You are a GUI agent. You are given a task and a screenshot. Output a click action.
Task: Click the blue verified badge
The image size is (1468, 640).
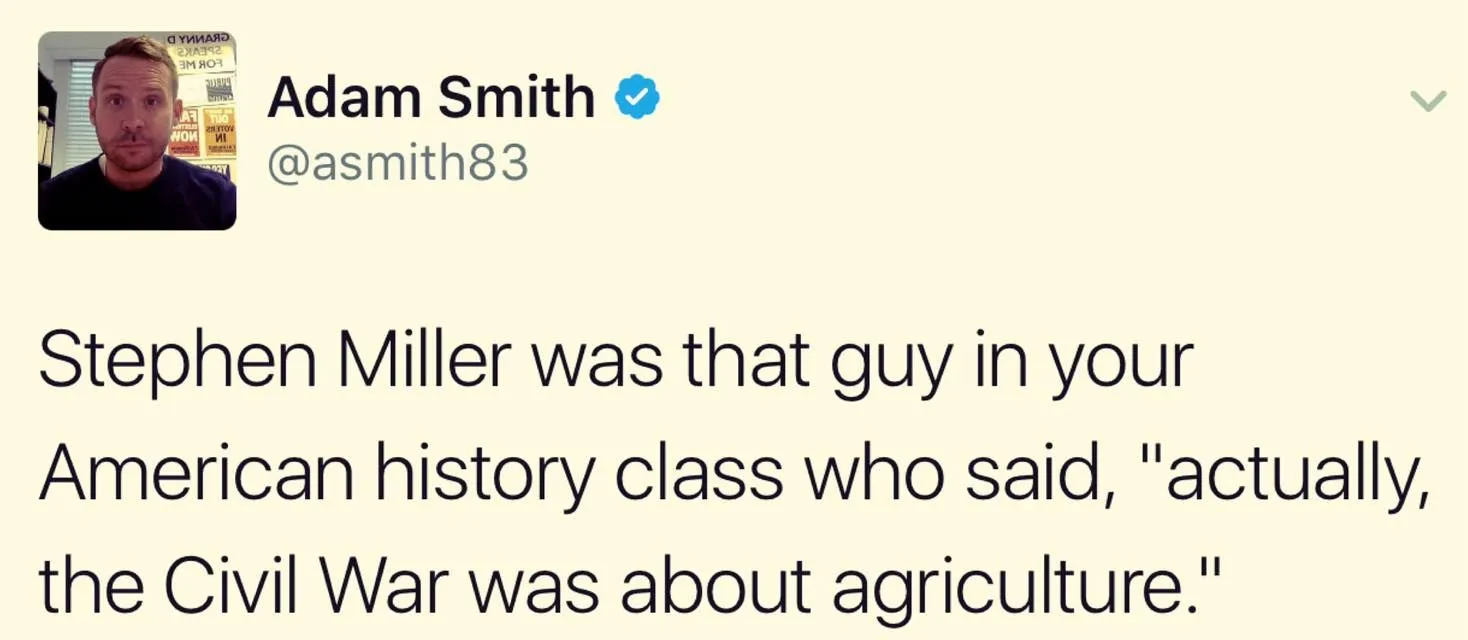636,97
